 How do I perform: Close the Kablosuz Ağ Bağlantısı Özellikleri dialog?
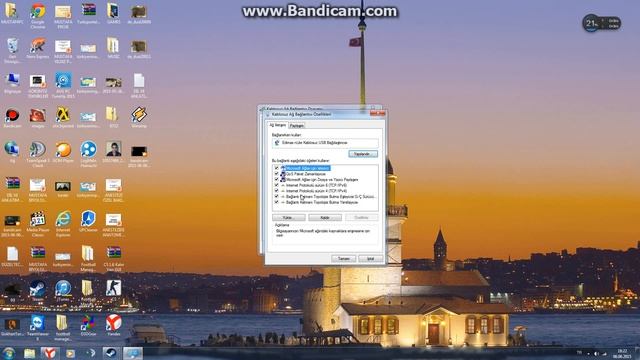pos(379,113)
